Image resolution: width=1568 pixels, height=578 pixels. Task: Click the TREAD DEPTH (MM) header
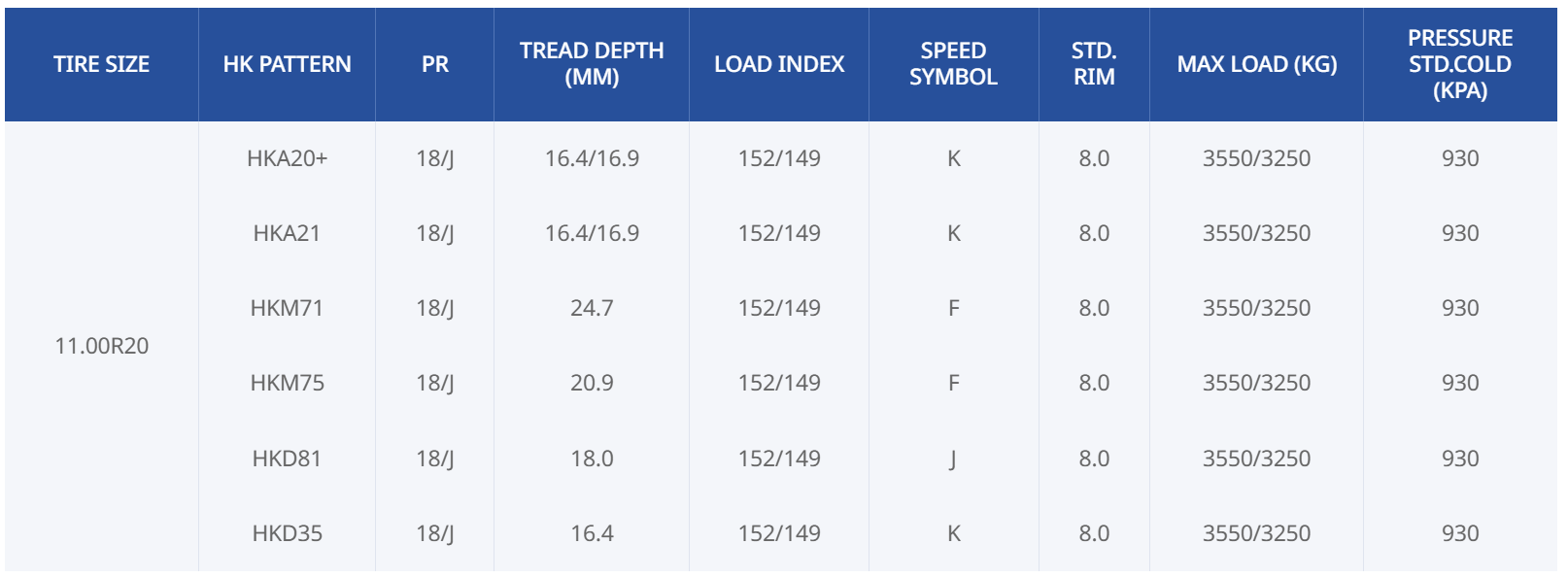591,64
